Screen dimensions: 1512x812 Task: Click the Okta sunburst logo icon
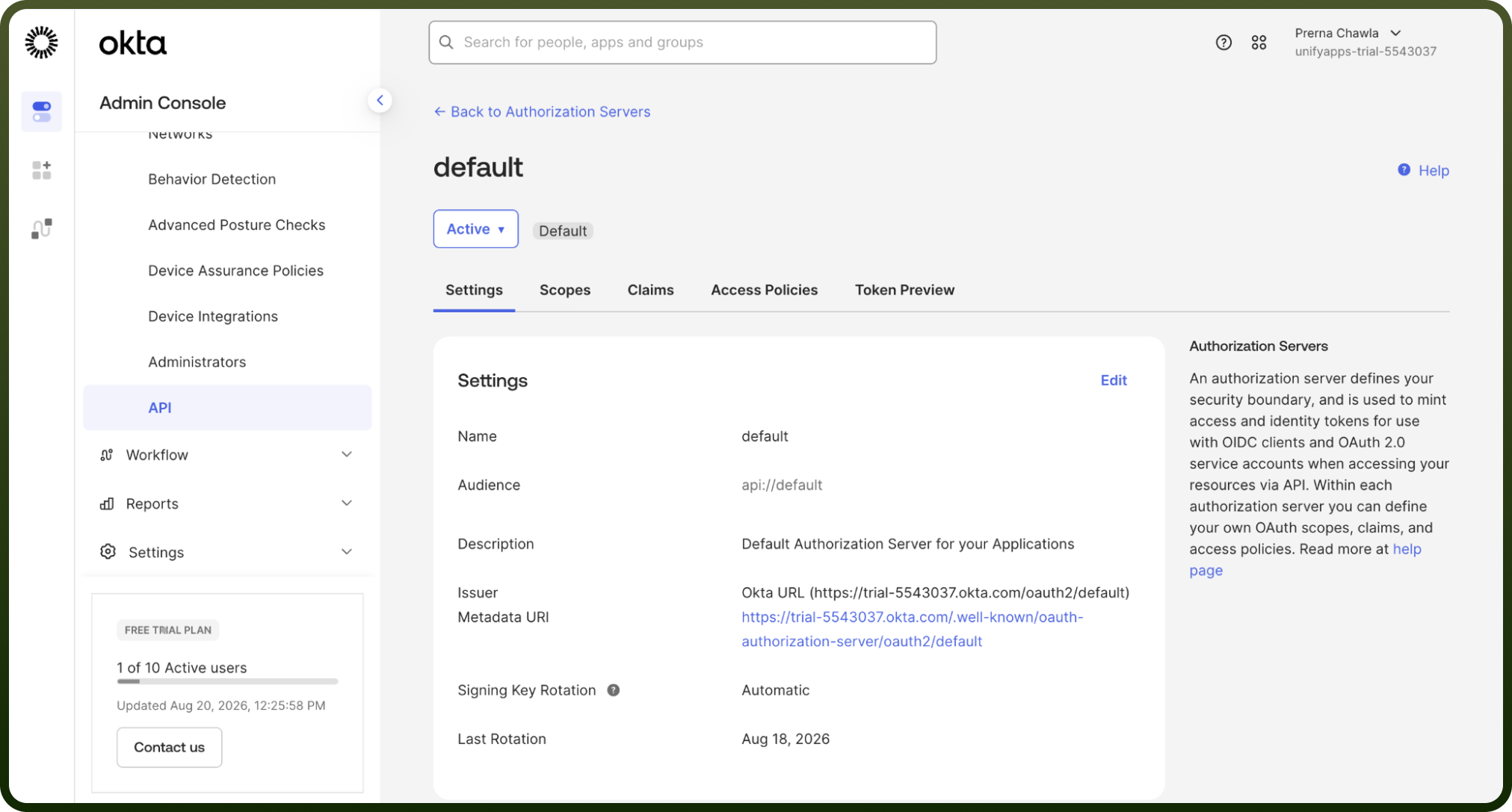(41, 42)
